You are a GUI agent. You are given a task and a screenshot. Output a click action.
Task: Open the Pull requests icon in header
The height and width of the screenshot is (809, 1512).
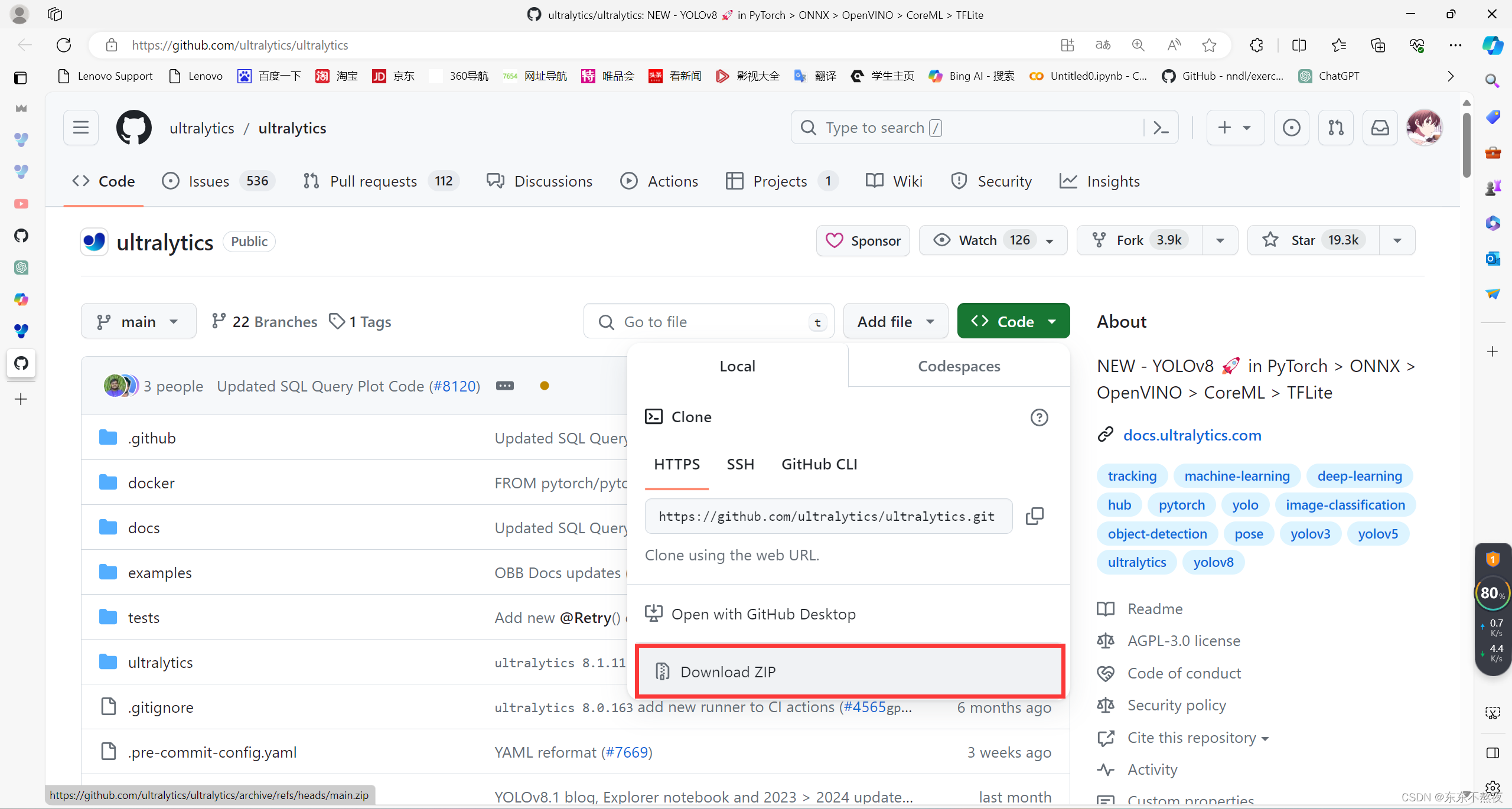(1336, 128)
